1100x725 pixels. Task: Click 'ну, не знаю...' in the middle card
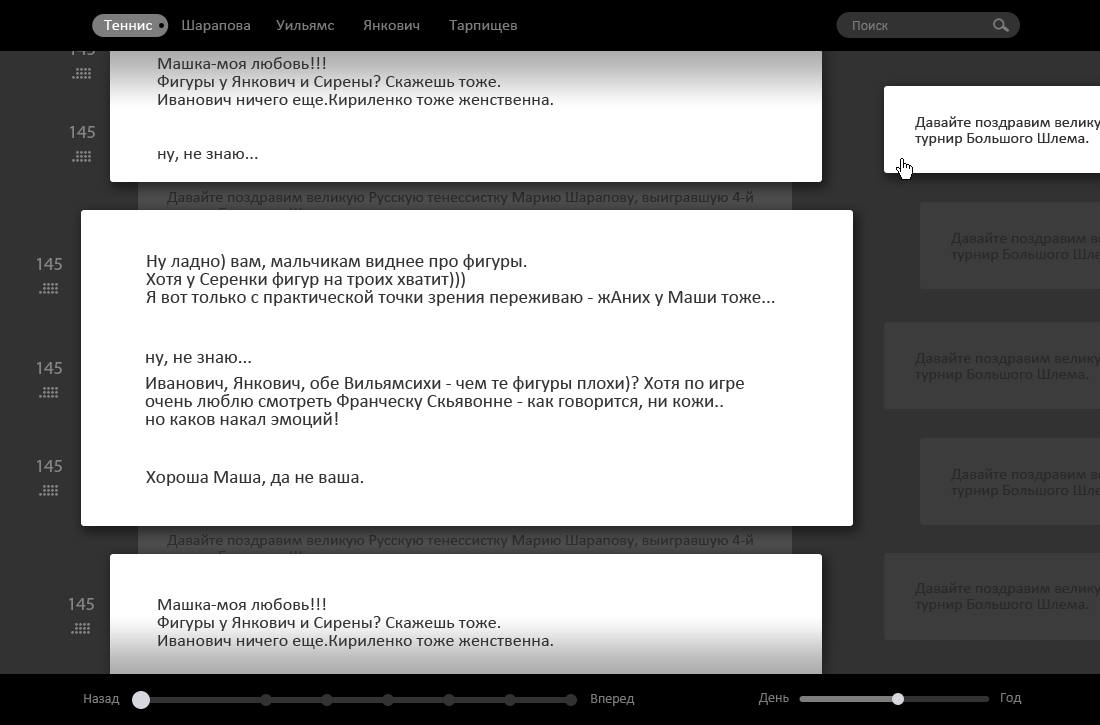pyautogui.click(x=199, y=358)
